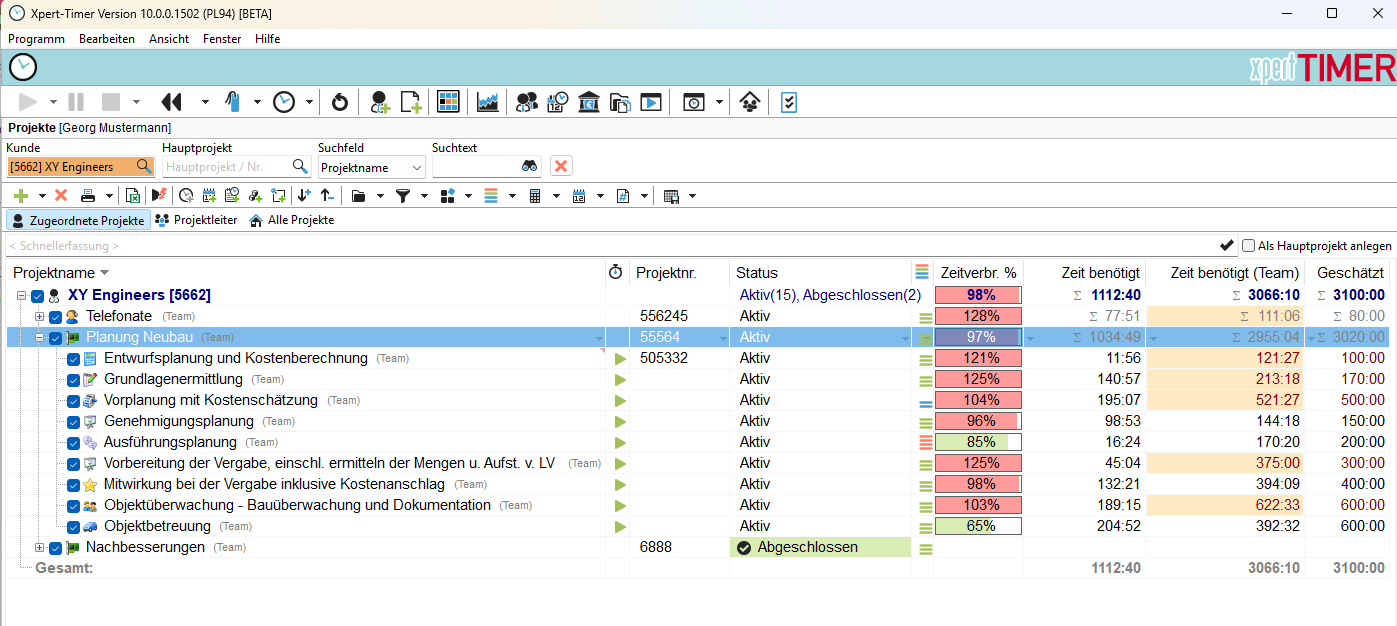The width and height of the screenshot is (1397, 626).
Task: Uncheck the Telefonate project checkbox
Action: coord(55,317)
